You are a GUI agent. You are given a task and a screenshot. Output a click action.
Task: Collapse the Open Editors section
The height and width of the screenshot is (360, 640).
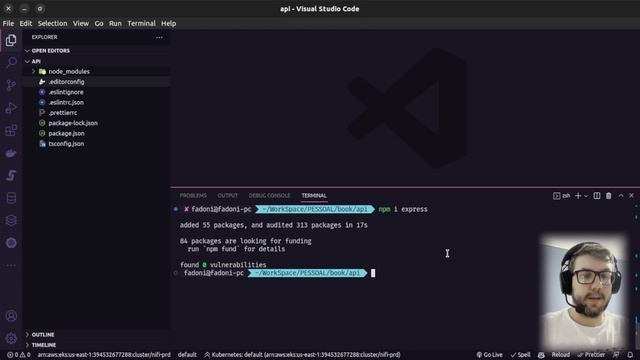pos(51,51)
